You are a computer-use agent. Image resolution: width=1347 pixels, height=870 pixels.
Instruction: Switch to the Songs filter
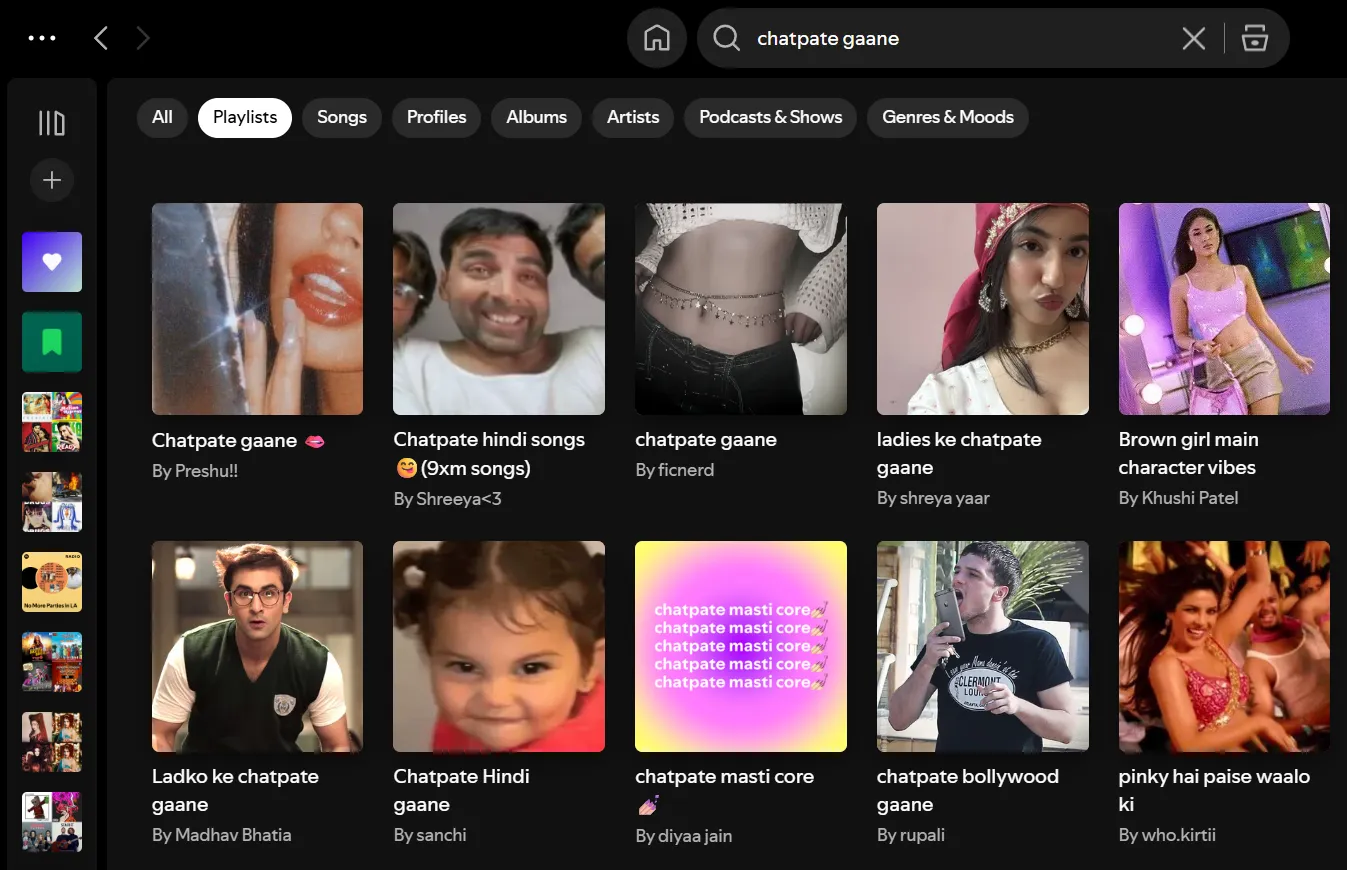click(x=342, y=117)
